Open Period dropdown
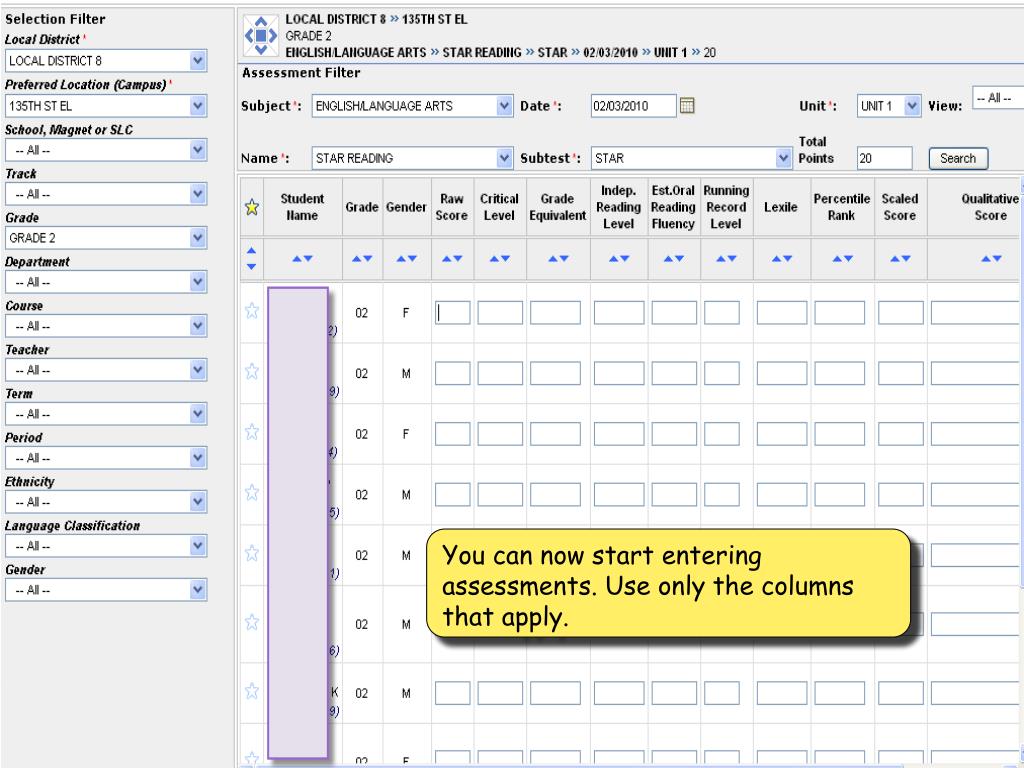 coord(106,458)
